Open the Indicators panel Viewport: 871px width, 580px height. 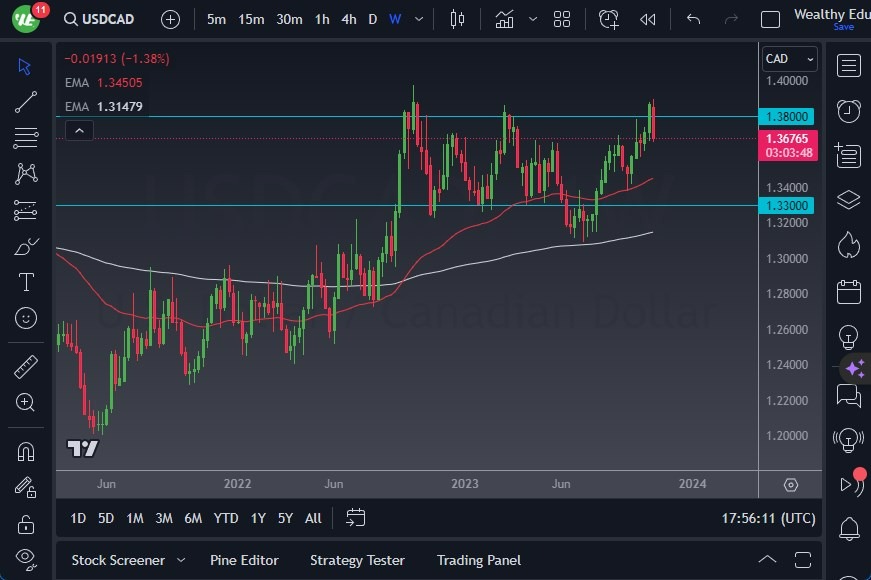pyautogui.click(x=503, y=18)
